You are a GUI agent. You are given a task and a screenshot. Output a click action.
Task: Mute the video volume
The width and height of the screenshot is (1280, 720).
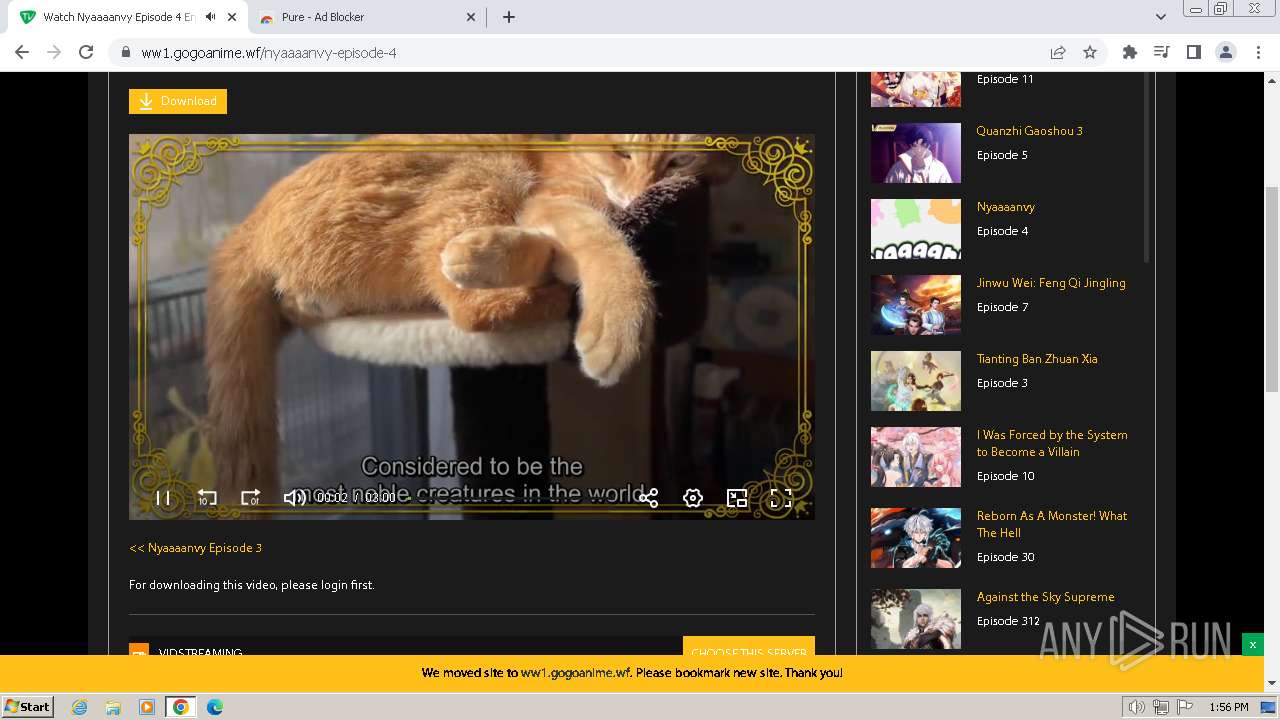pyautogui.click(x=295, y=498)
